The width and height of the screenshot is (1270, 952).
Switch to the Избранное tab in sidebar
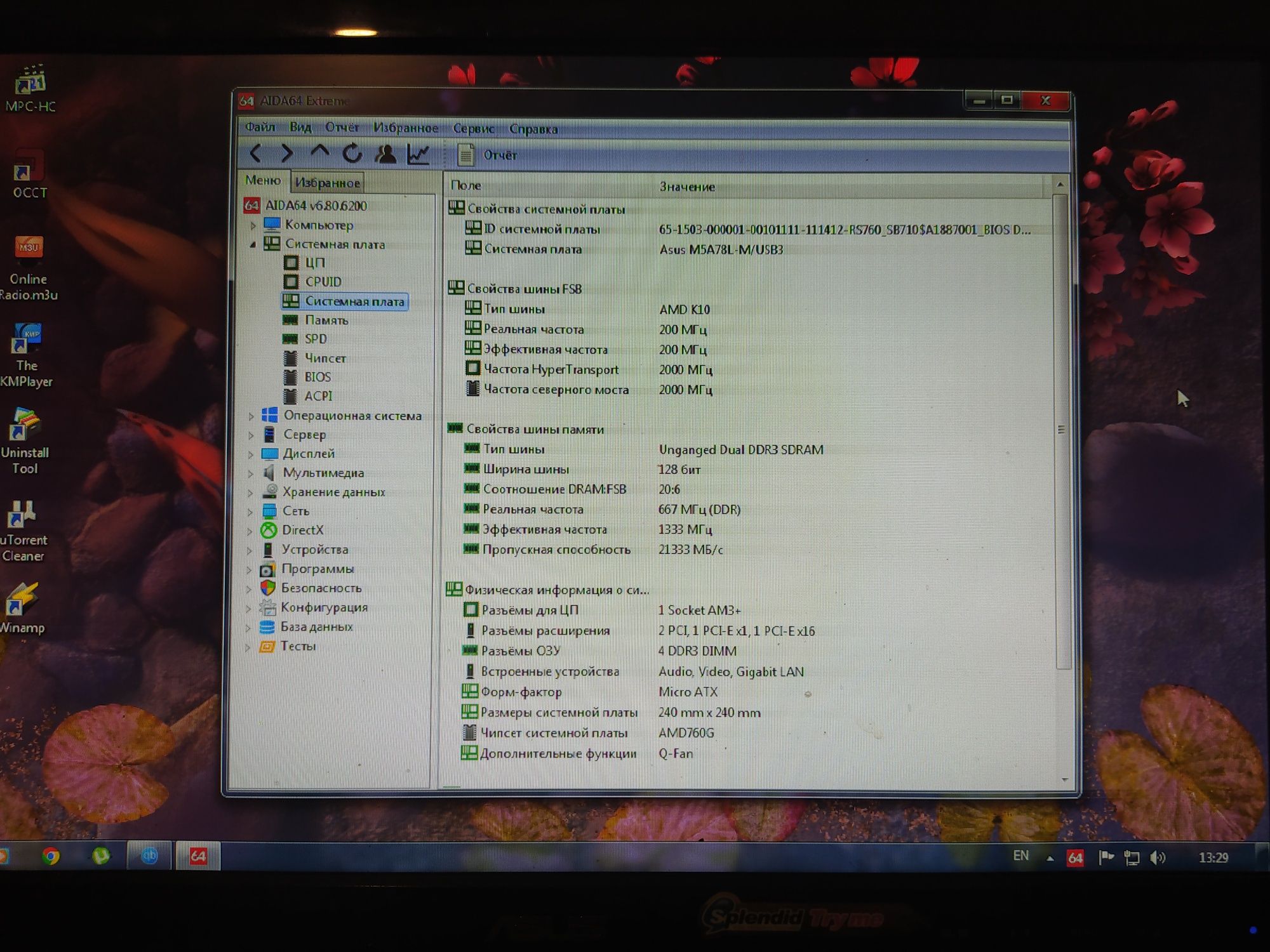(327, 183)
